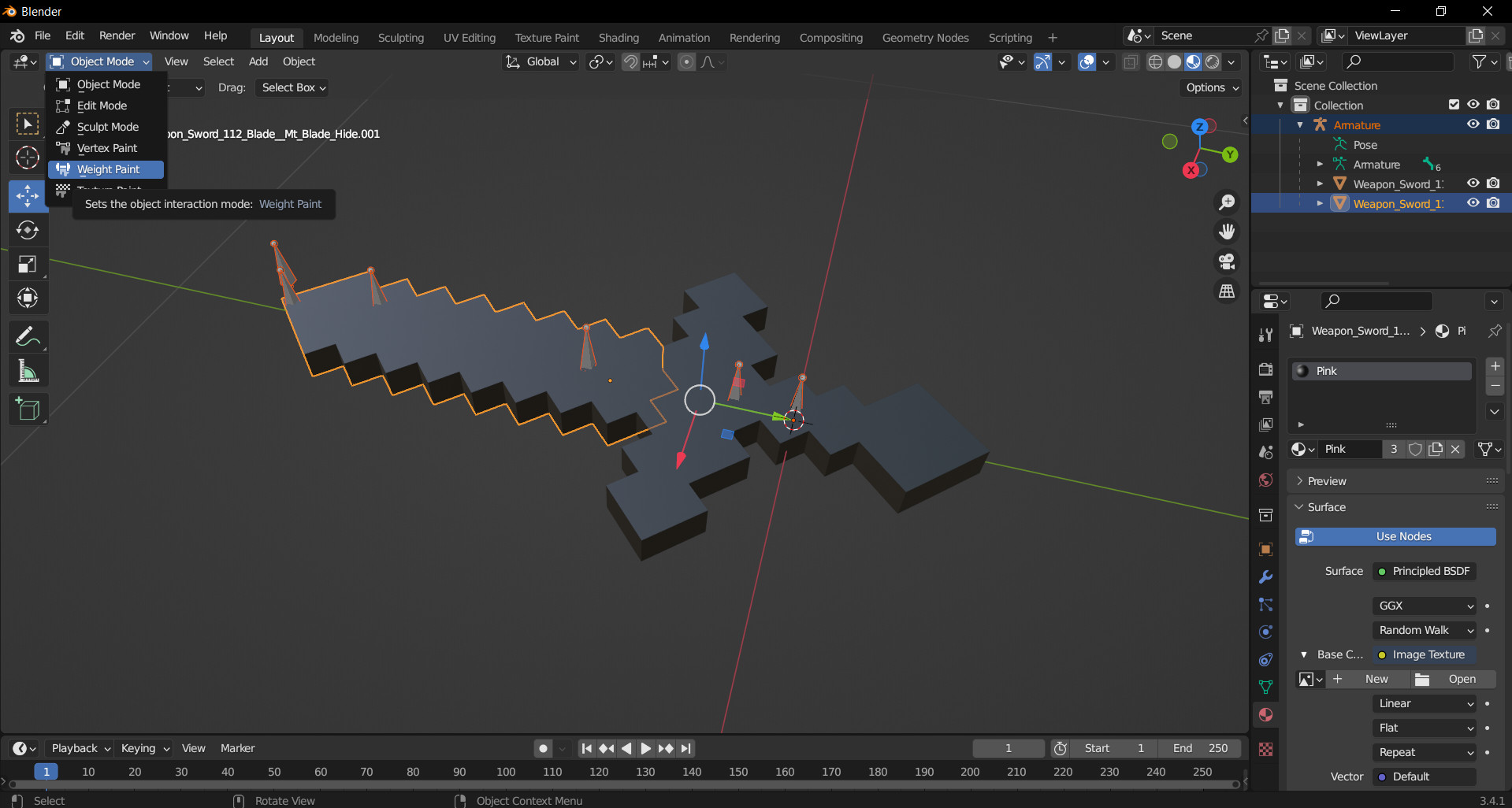The width and height of the screenshot is (1512, 808).
Task: Hide the Amature object in outliner
Action: pyautogui.click(x=1473, y=124)
